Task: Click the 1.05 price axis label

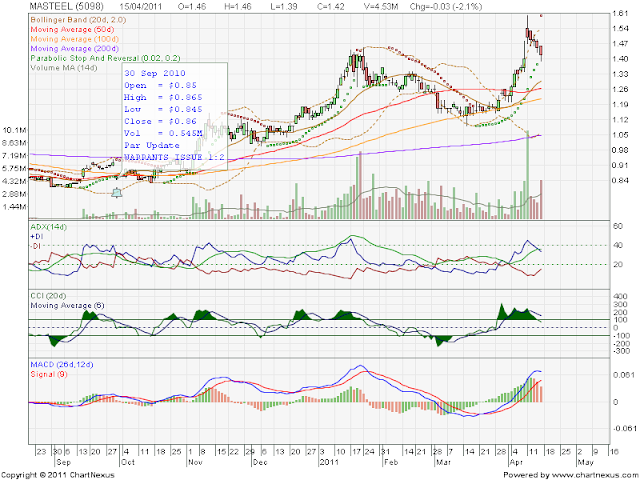Action: (620, 135)
